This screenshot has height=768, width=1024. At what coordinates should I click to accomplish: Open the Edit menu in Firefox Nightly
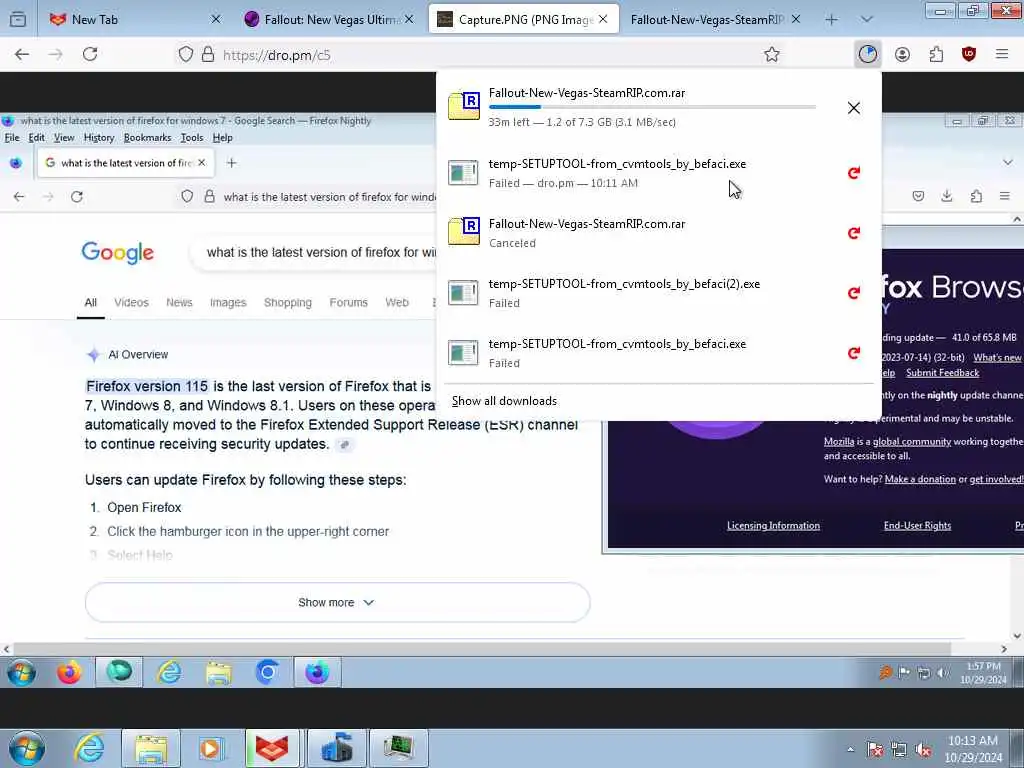[37, 138]
